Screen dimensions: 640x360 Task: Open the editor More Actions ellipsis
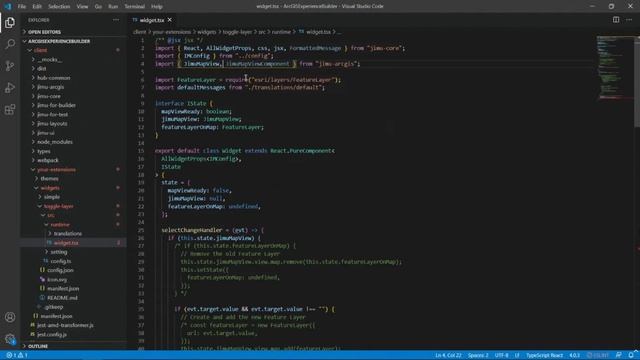click(629, 20)
